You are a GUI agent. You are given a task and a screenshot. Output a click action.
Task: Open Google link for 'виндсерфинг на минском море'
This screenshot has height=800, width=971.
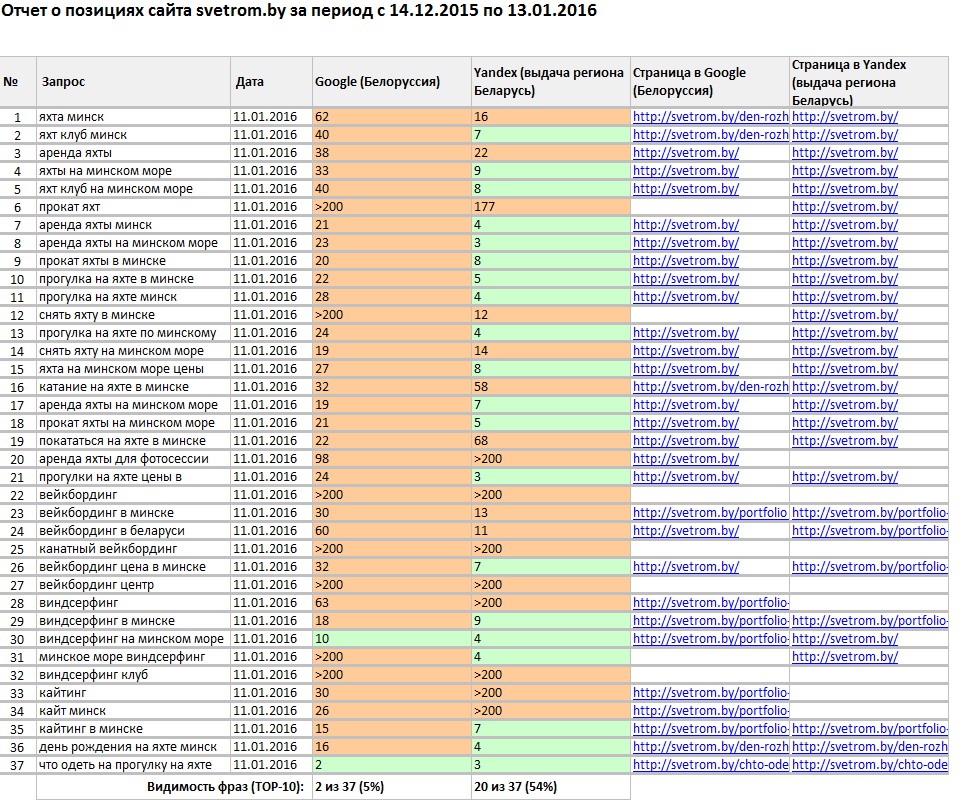[x=710, y=638]
